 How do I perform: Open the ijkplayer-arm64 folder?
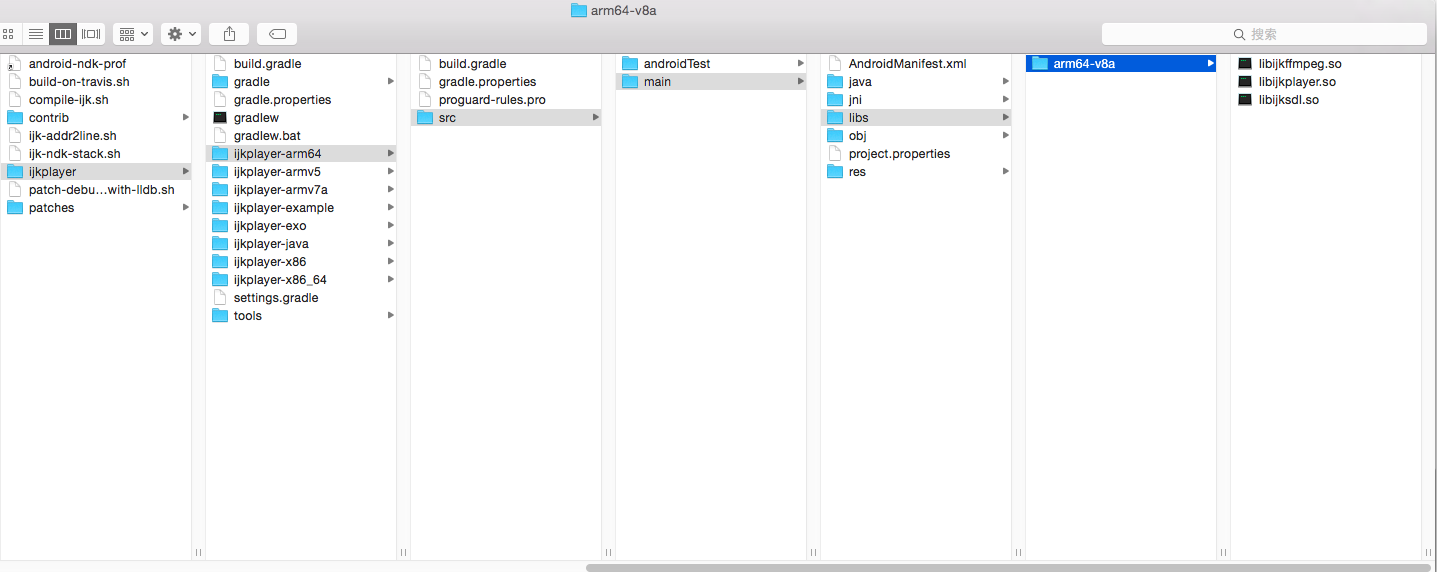pos(301,154)
